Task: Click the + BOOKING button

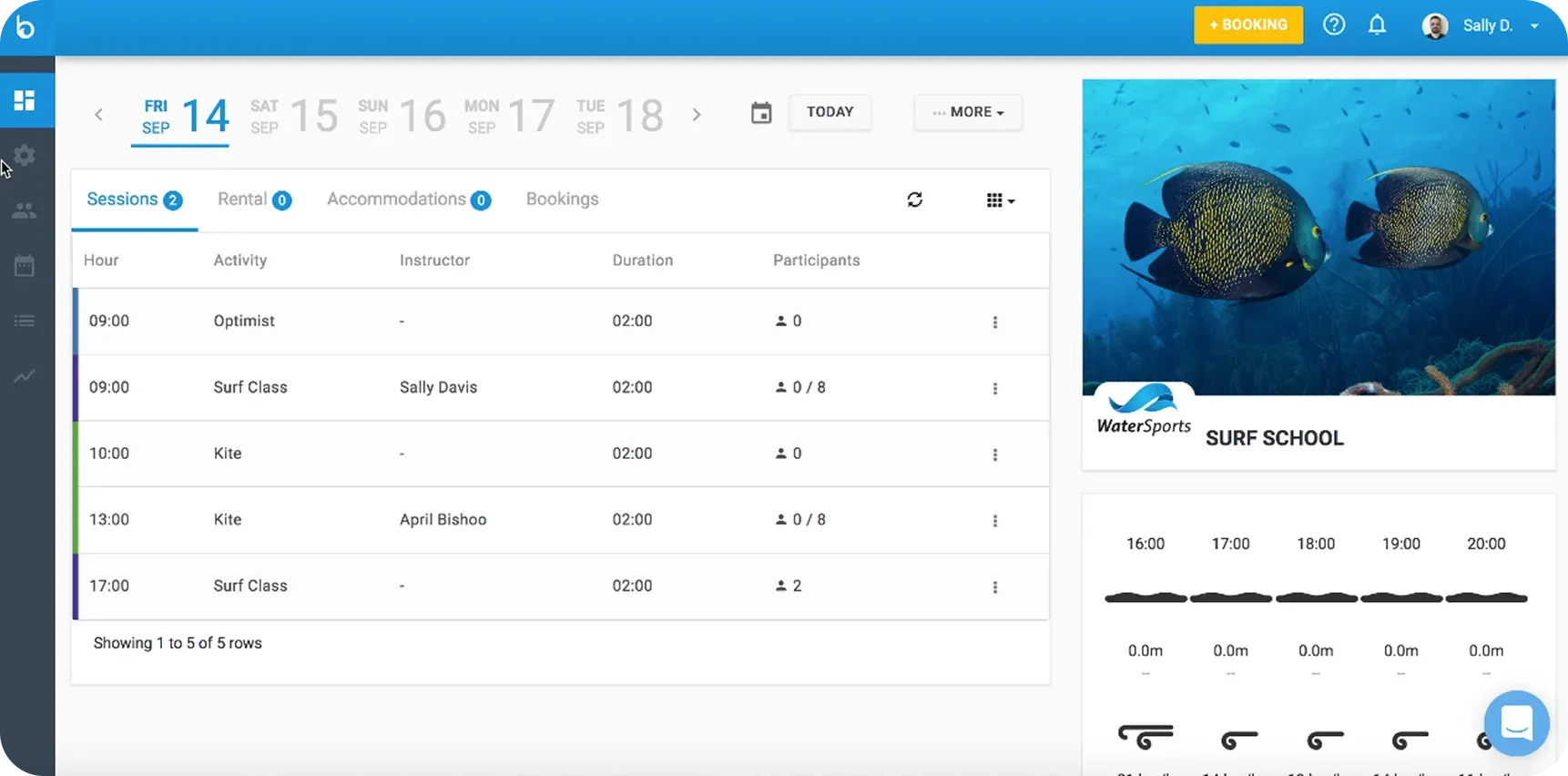Action: (1247, 26)
